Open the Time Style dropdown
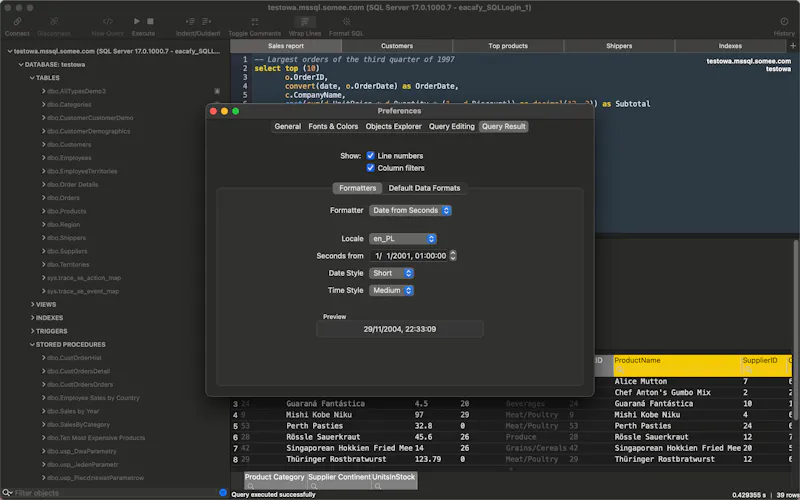Image resolution: width=800 pixels, height=500 pixels. [391, 290]
